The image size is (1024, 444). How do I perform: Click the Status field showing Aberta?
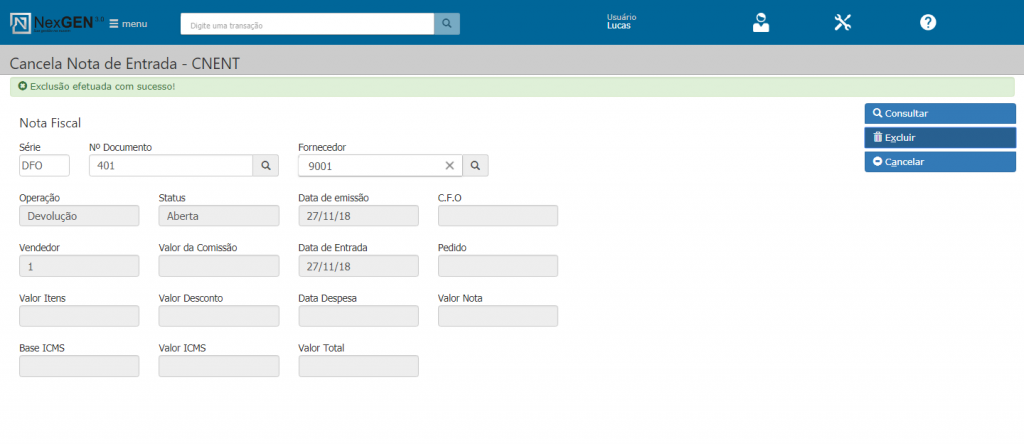[x=218, y=216]
